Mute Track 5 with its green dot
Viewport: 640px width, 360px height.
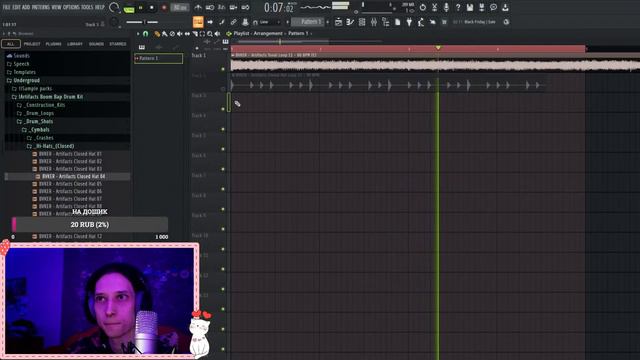pos(223,149)
